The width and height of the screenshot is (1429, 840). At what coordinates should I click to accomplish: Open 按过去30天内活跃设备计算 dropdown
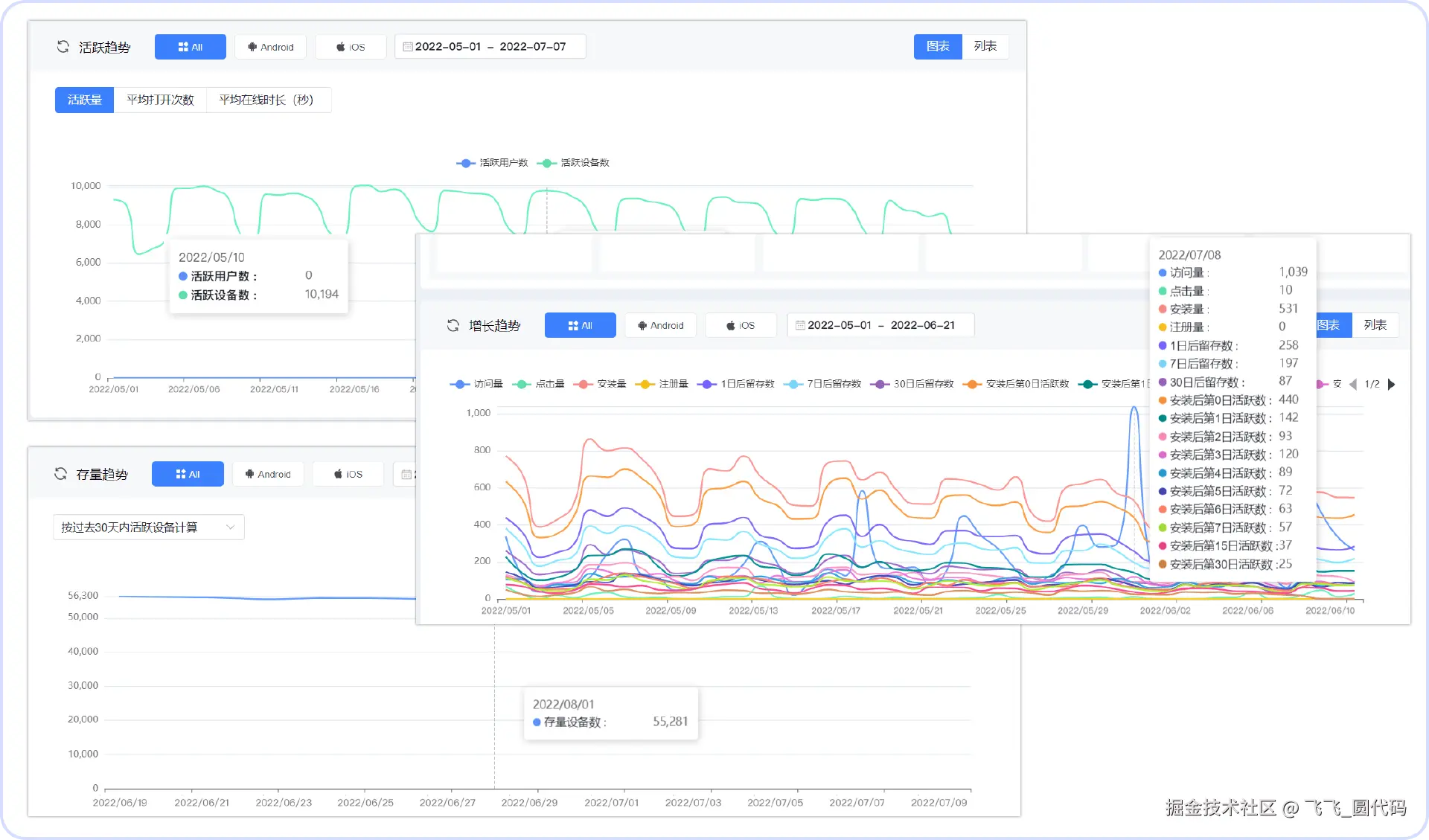tap(148, 528)
